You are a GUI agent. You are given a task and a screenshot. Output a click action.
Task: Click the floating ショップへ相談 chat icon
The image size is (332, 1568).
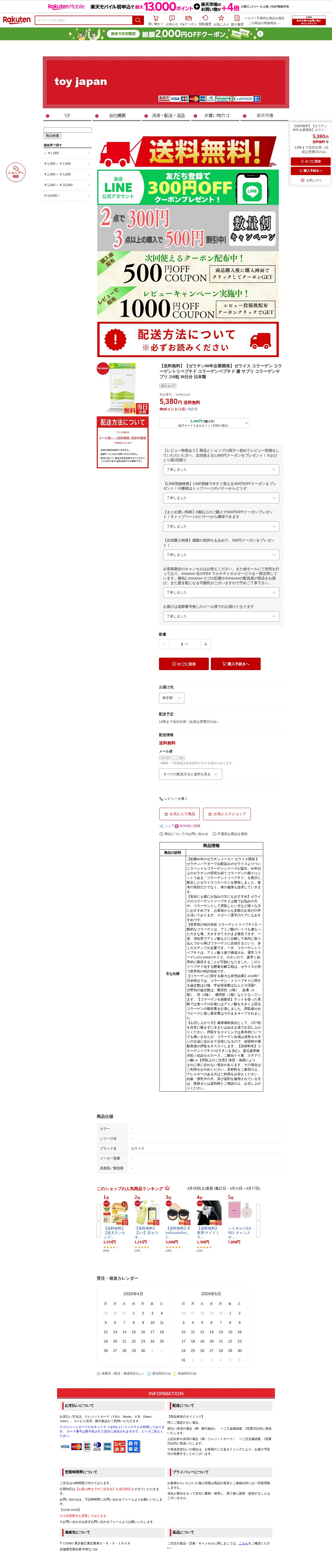(x=16, y=172)
